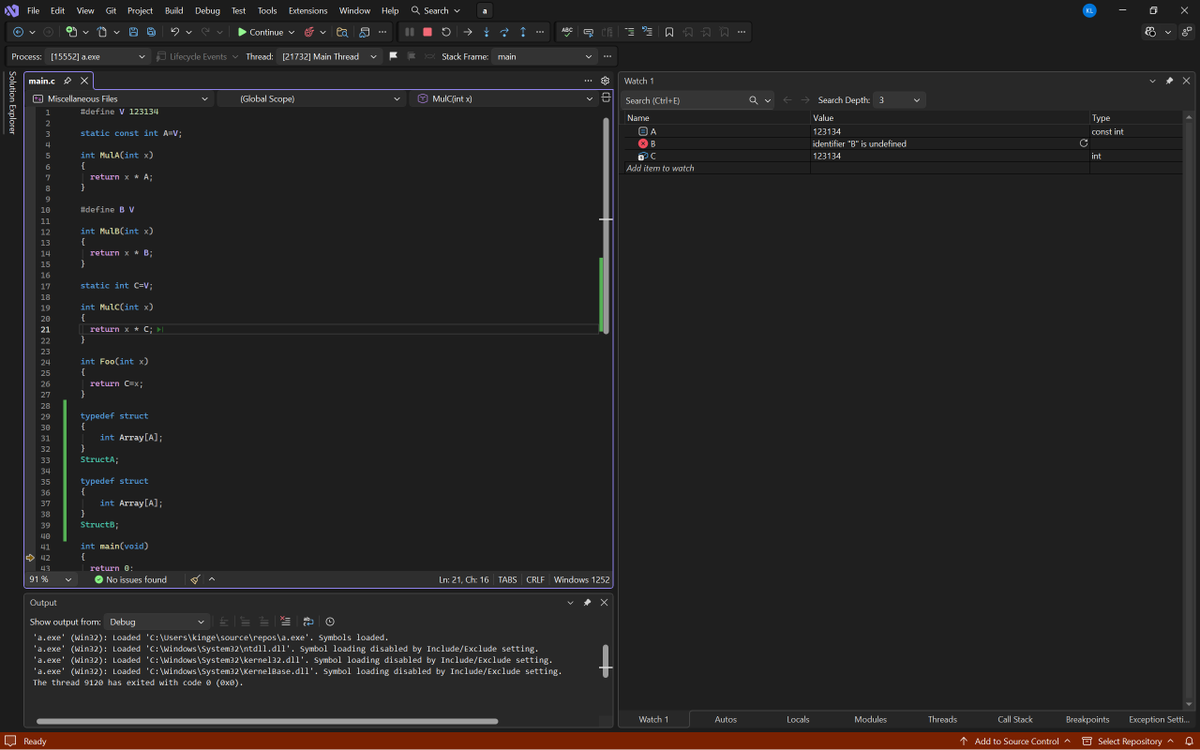Click the Hot Reload flame icon
Image resolution: width=1200 pixels, height=750 pixels.
[x=310, y=32]
